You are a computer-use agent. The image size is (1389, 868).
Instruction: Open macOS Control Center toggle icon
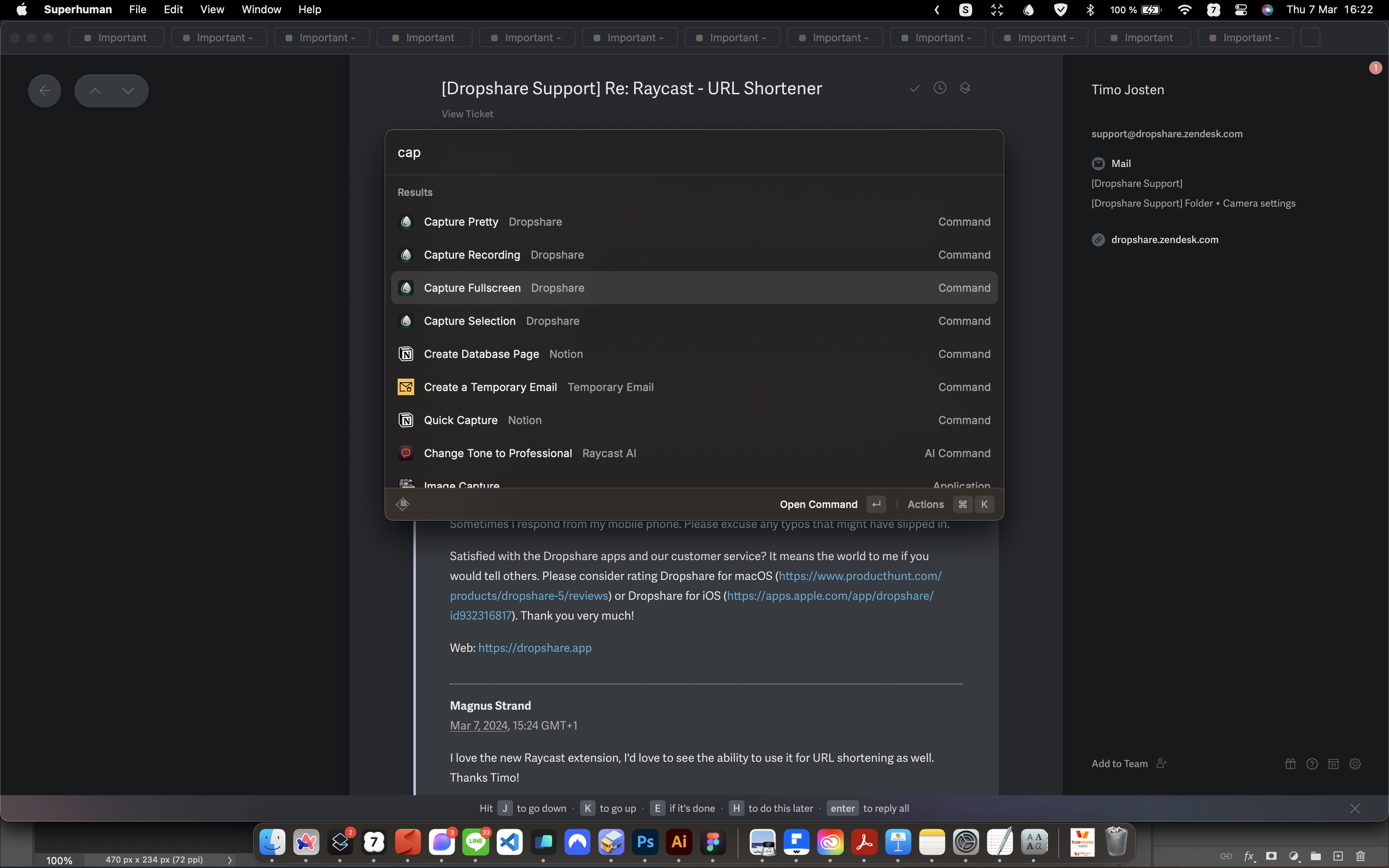1241,9
